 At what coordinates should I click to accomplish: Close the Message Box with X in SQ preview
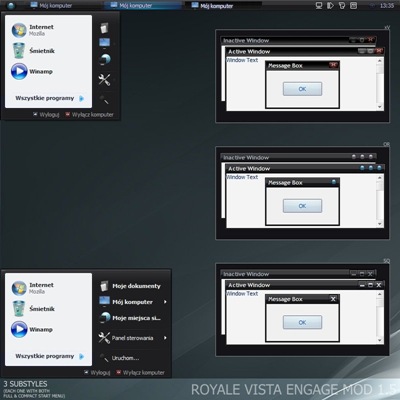[333, 299]
